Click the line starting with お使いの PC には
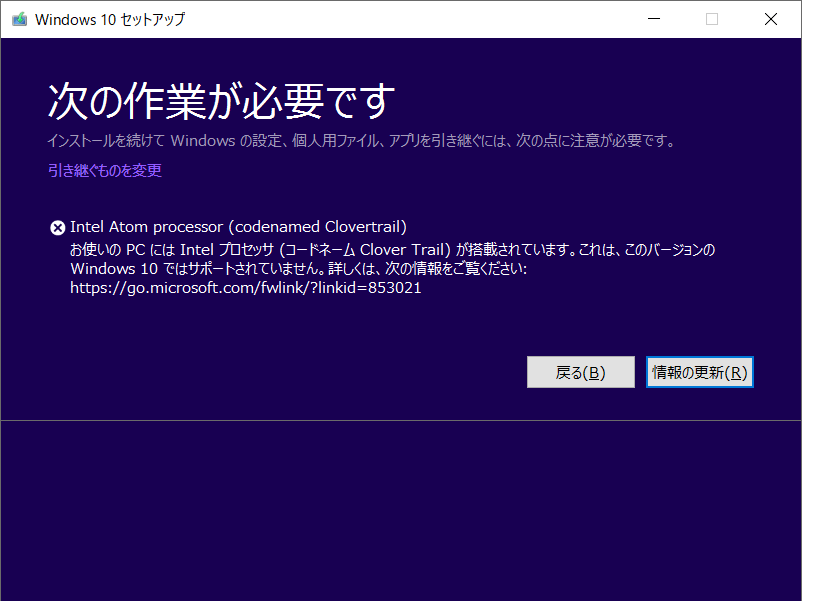Viewport: 819px width, 603px height. (x=393, y=249)
